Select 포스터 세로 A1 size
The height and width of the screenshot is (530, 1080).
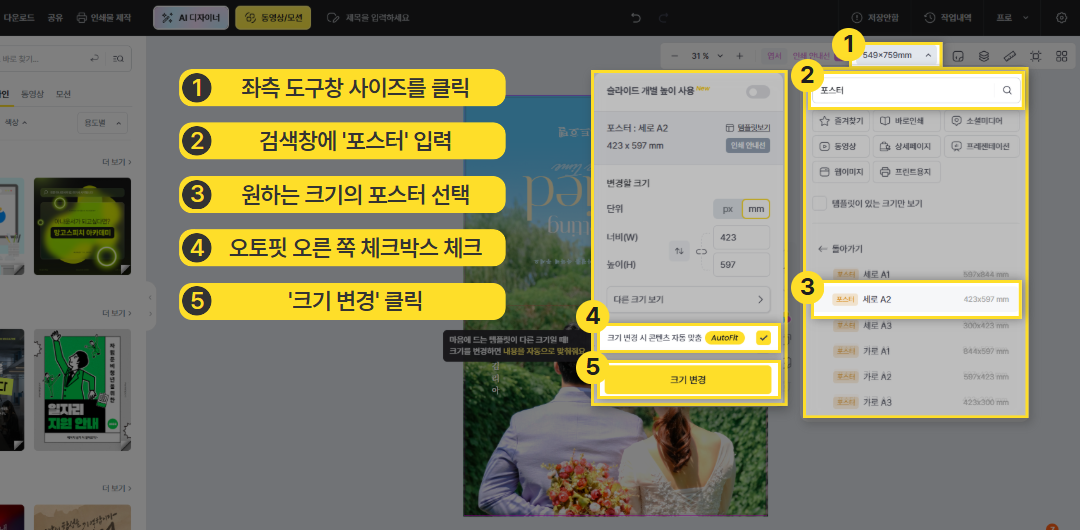point(917,274)
